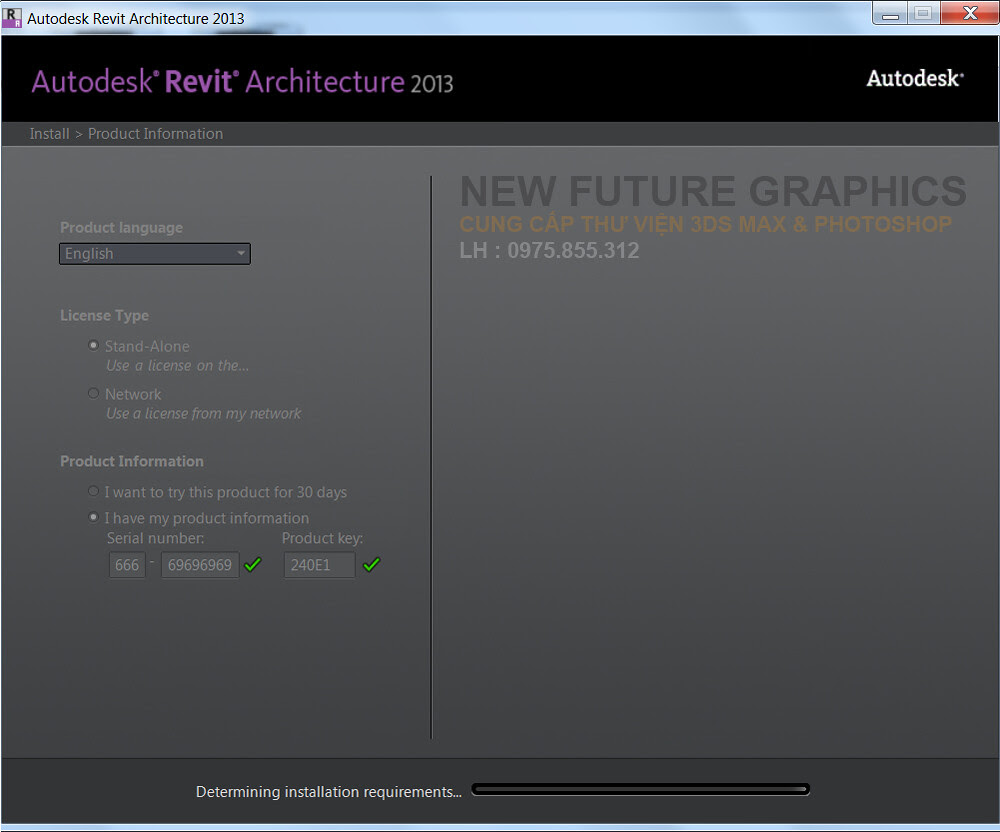1000x832 pixels.
Task: Click the Autodesk Revit Architecture 2013 banner title
Action: [242, 82]
